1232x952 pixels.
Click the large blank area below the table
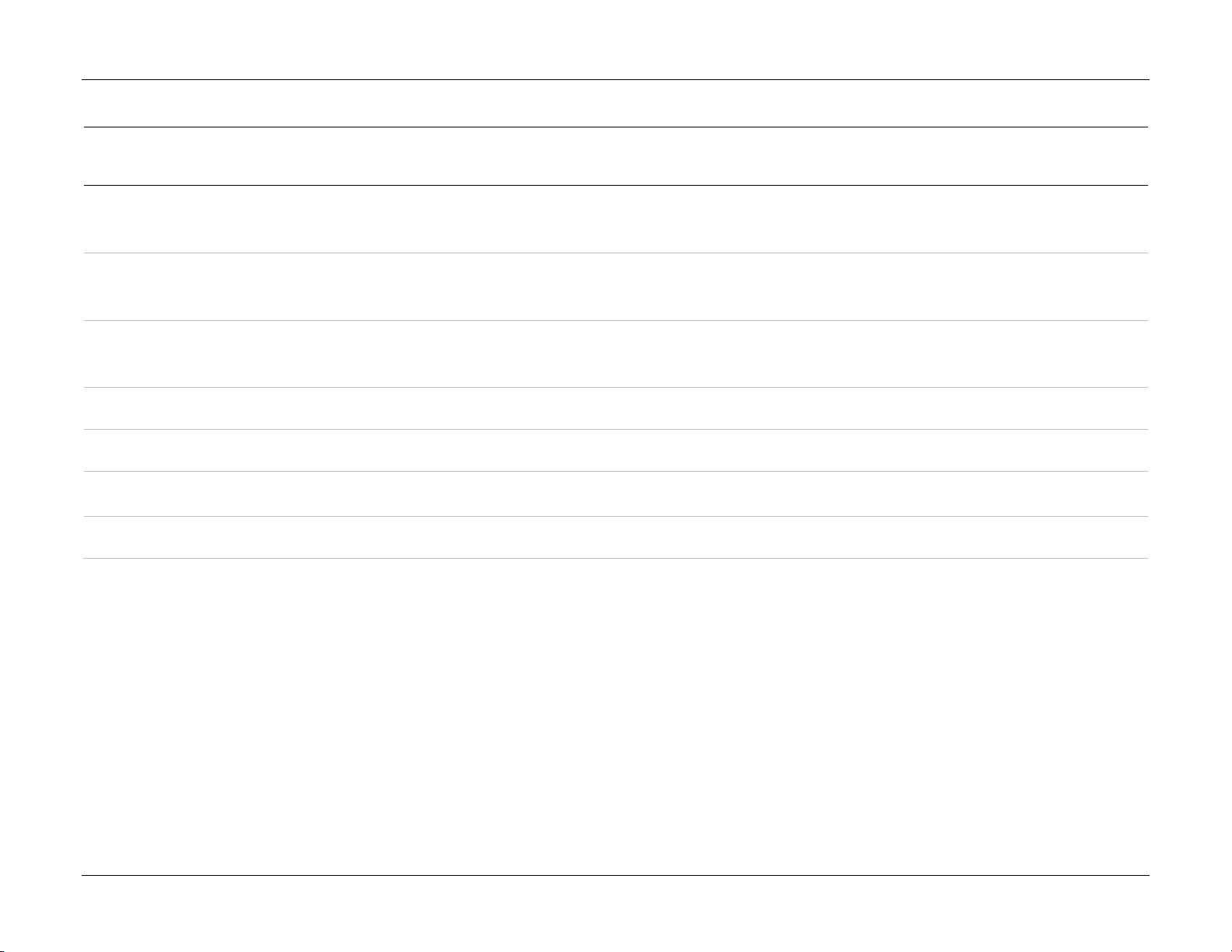pos(616,717)
